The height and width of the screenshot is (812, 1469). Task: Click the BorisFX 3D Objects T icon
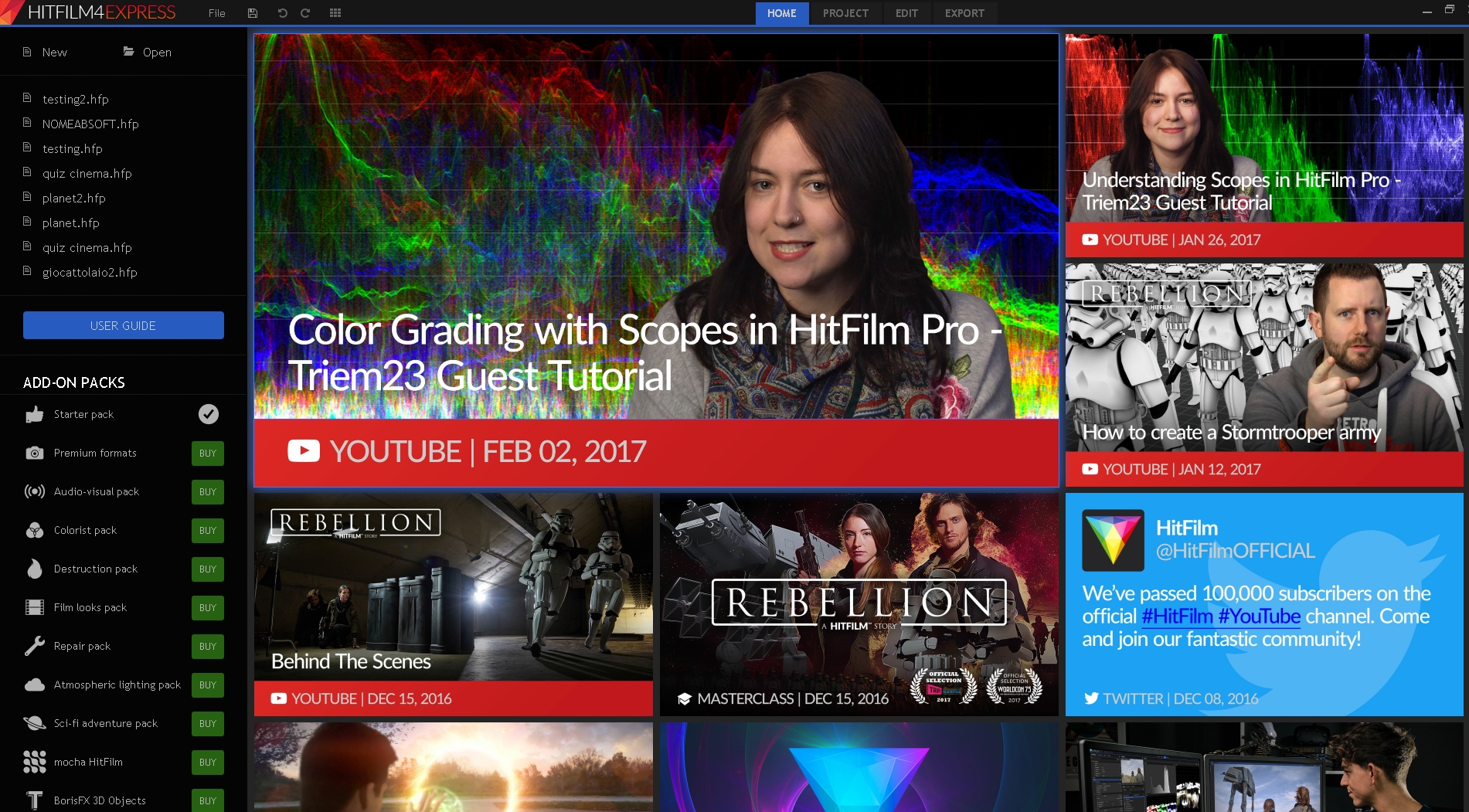(35, 800)
